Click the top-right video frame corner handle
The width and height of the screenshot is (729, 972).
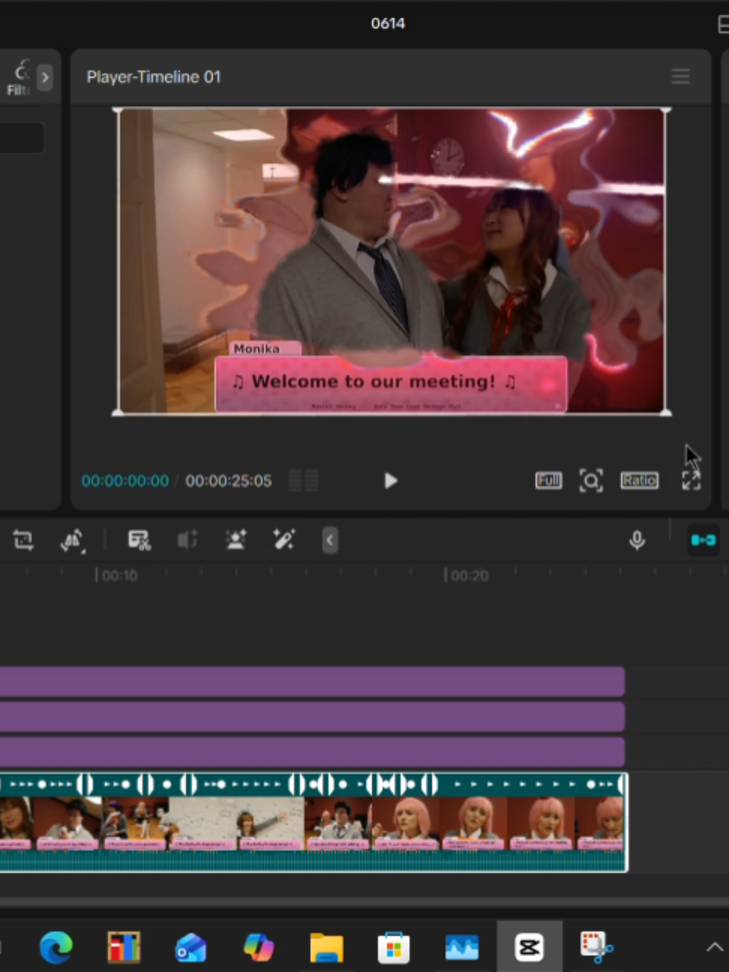tap(666, 111)
